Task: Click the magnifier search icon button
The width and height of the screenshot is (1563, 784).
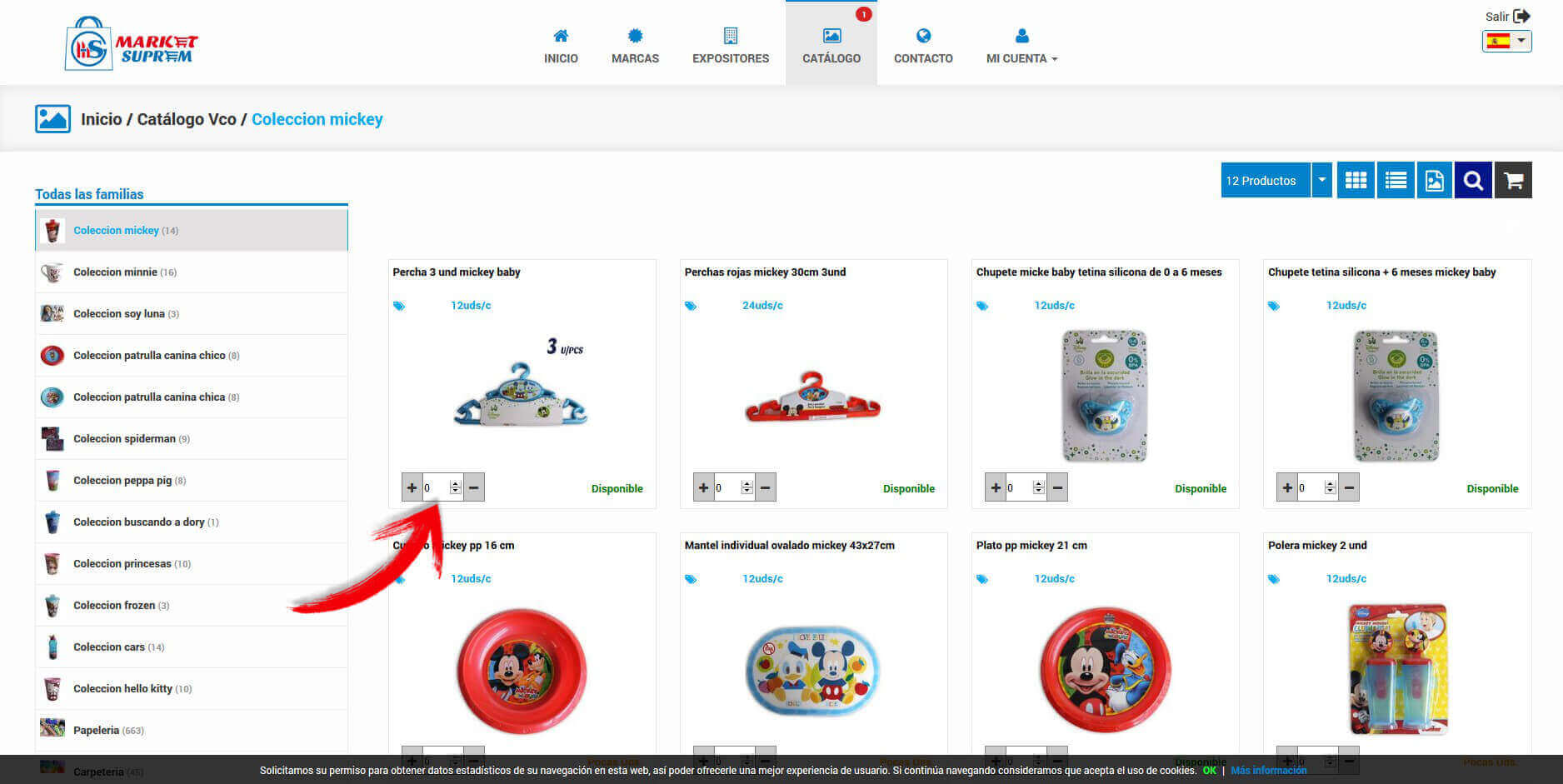Action: [x=1472, y=181]
